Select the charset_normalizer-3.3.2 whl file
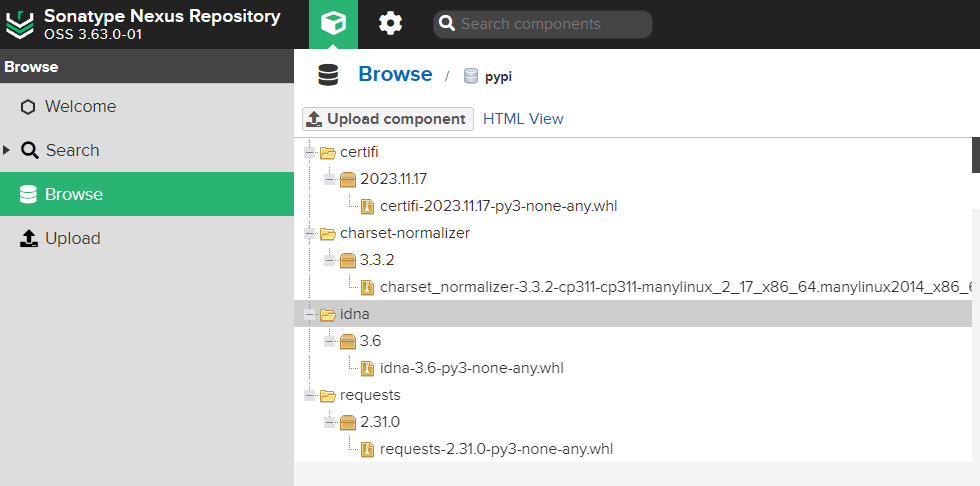980x486 pixels. tap(677, 287)
